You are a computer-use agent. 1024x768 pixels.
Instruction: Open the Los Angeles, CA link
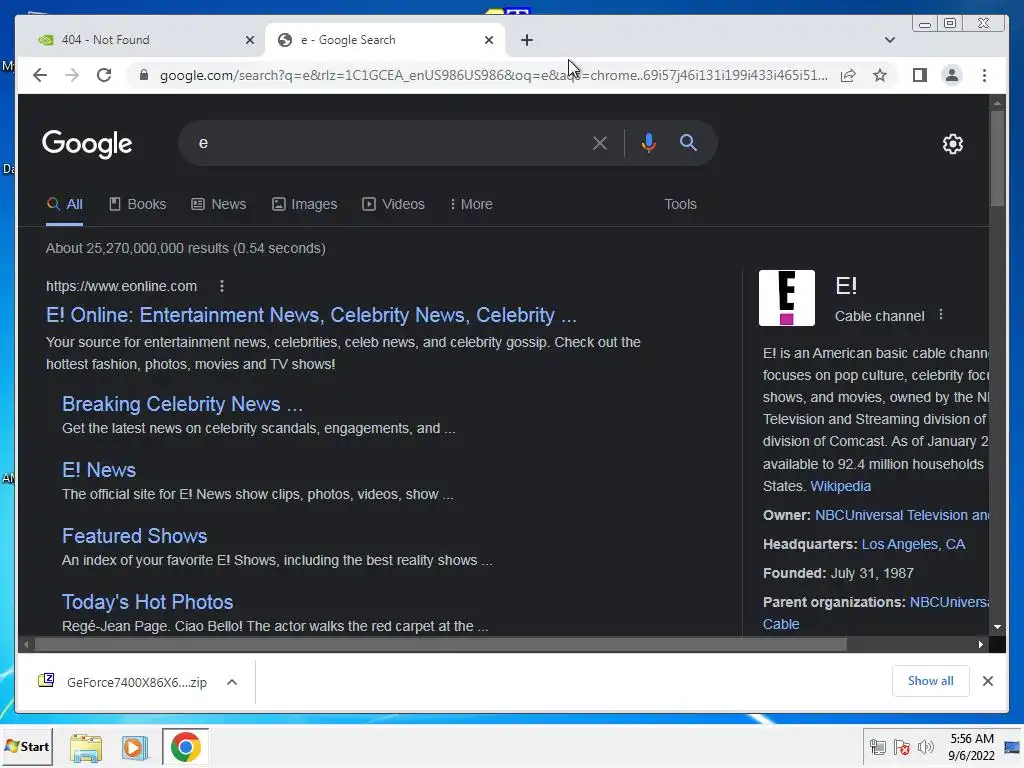click(913, 544)
